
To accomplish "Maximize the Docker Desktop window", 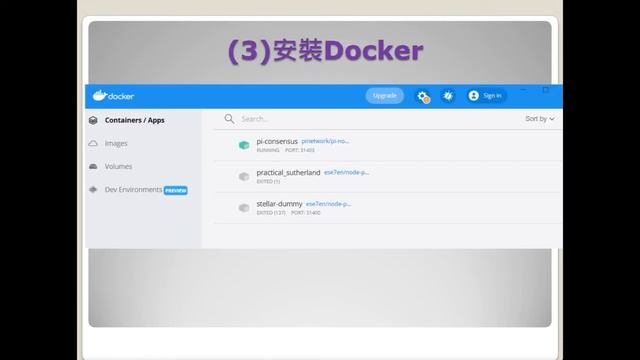I will 546,90.
